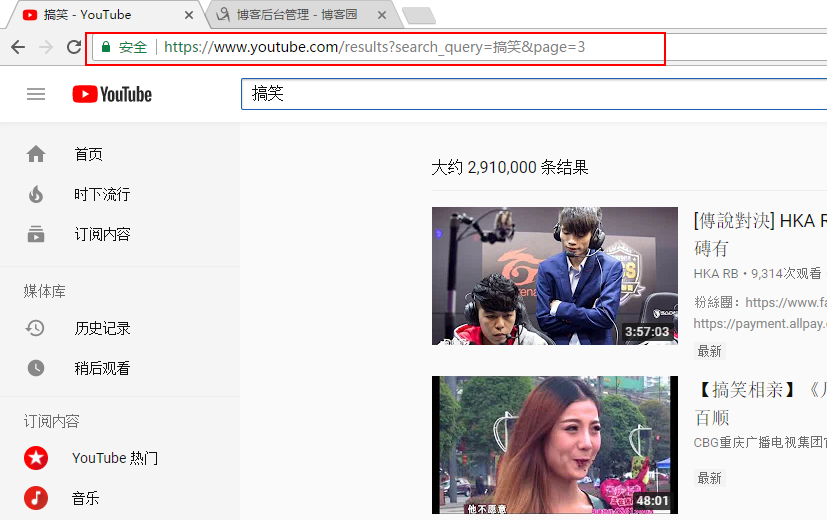Reload the page with the refresh icon
The image size is (827, 520).
tap(74, 47)
